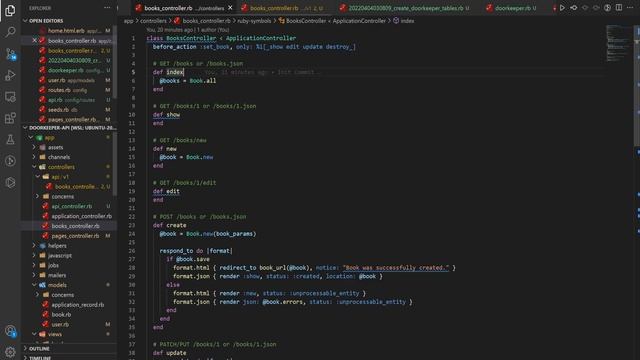The height and width of the screenshot is (360, 640).
Task: Click 'def create' on line 23
Action: click(169, 225)
